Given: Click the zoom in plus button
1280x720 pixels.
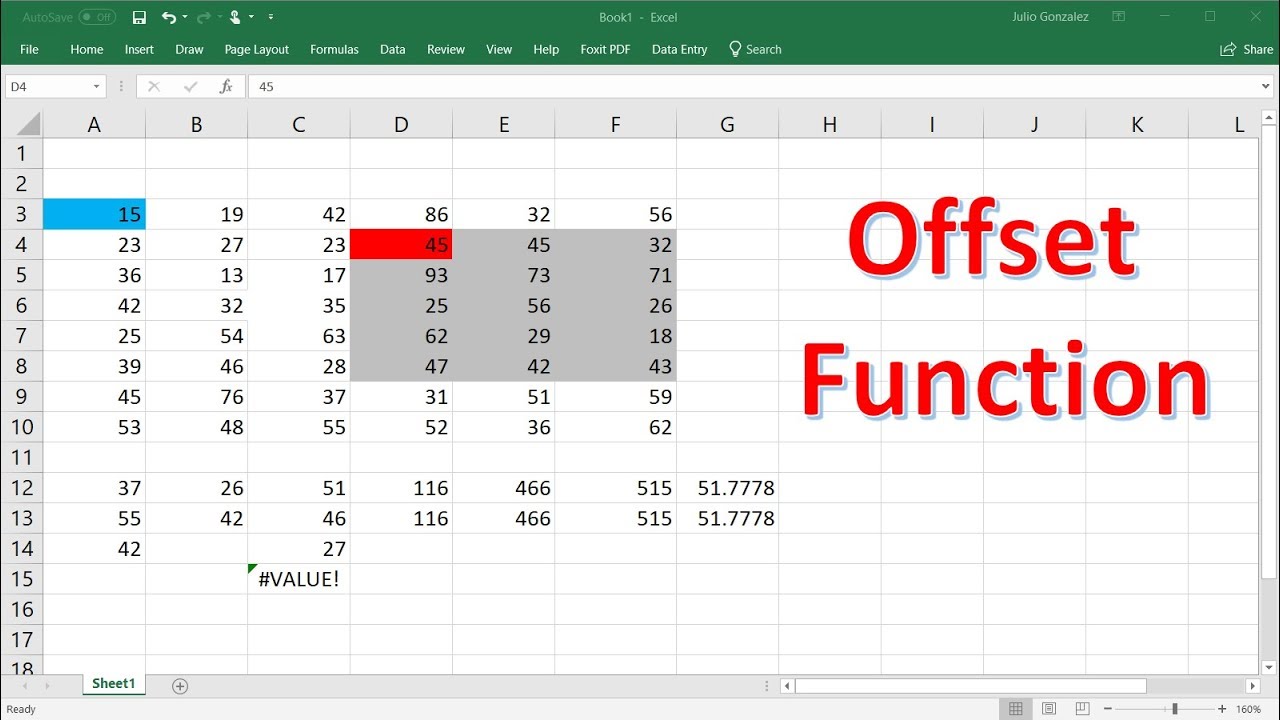Looking at the screenshot, I should [1222, 709].
